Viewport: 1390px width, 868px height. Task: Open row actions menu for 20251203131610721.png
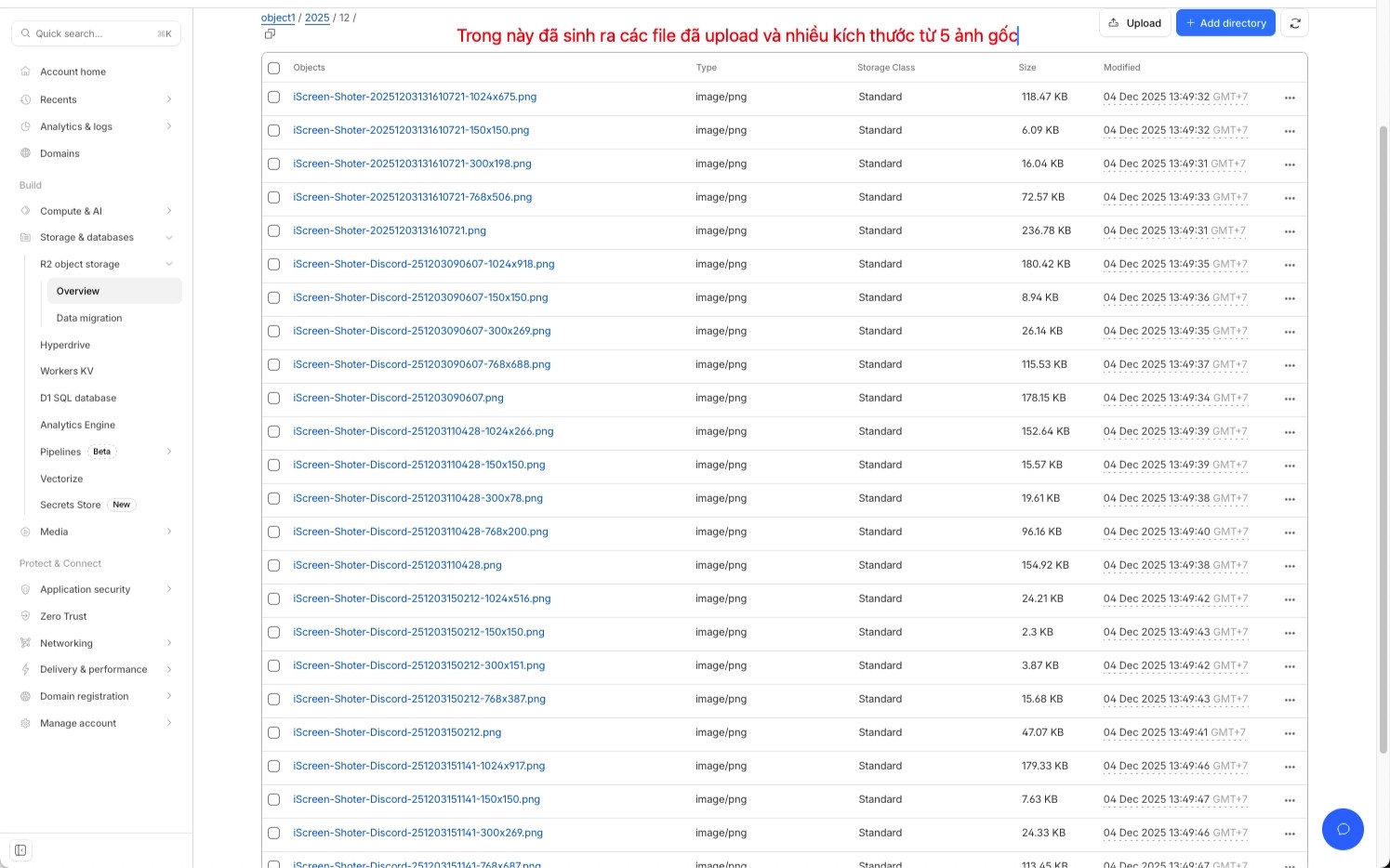click(x=1290, y=230)
